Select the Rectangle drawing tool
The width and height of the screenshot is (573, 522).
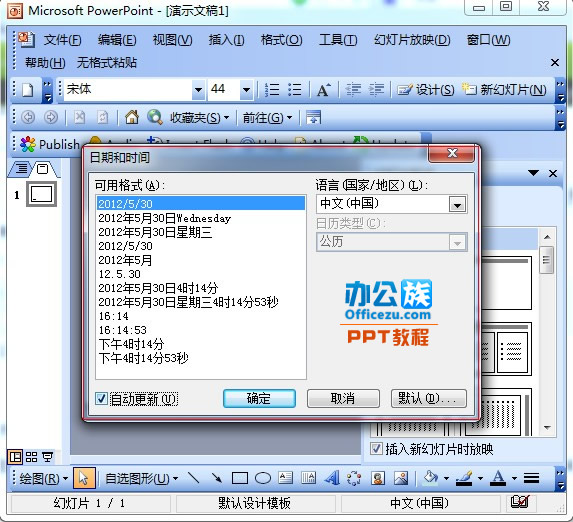tap(240, 478)
